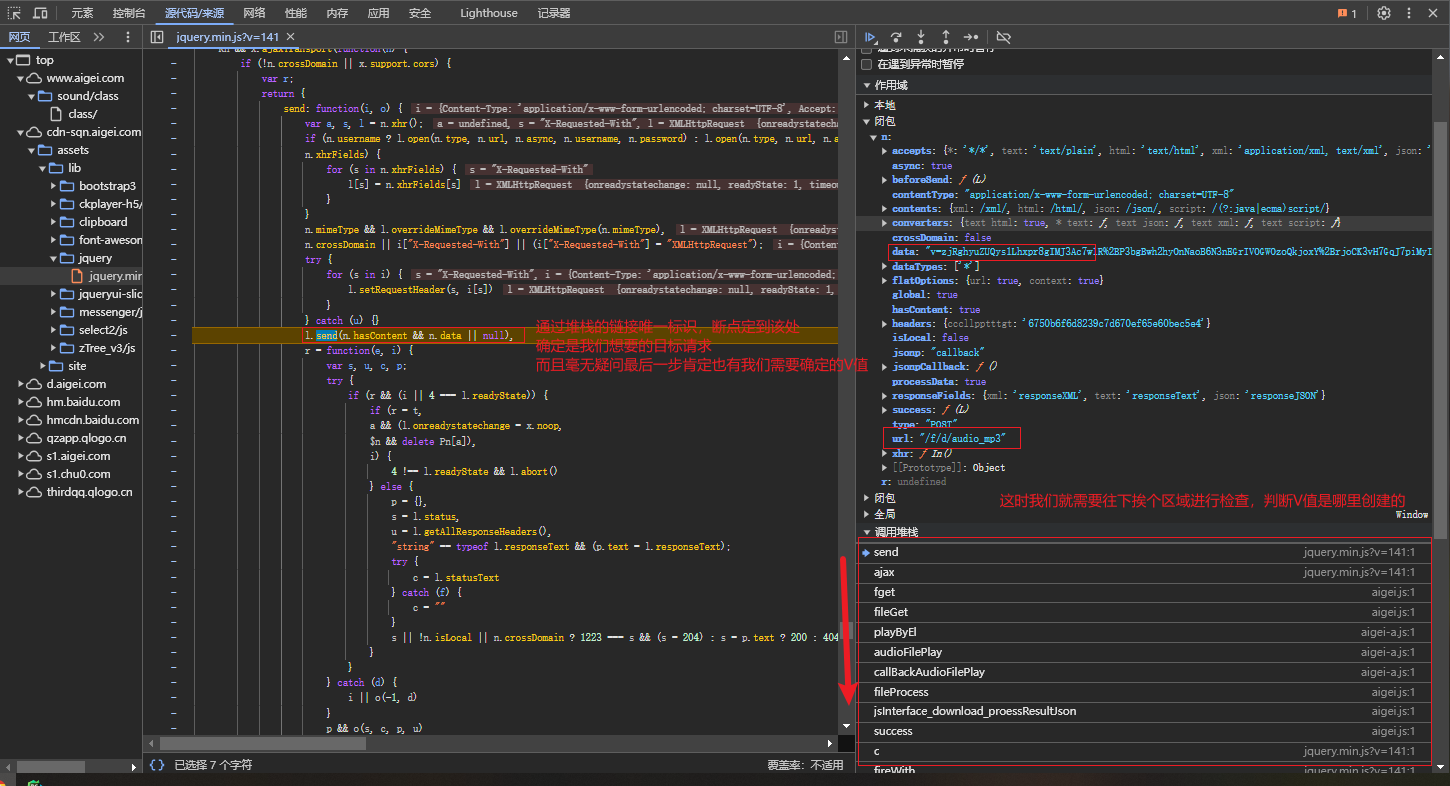
Task: Open DevTools settings gear
Action: [x=1384, y=13]
